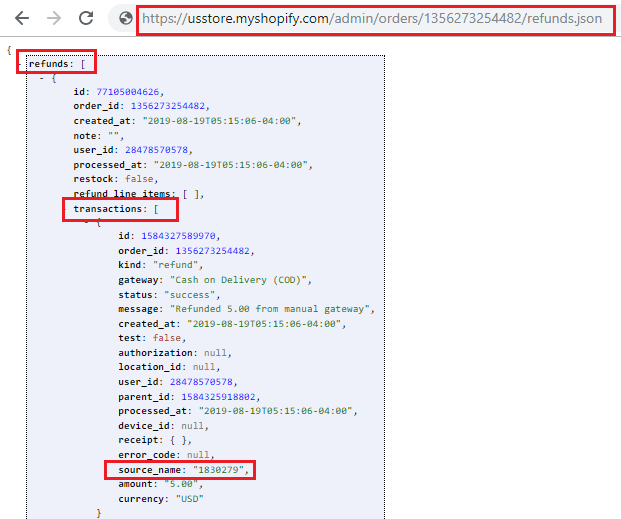
Task: Click the receipt empty object value
Action: click(178, 440)
